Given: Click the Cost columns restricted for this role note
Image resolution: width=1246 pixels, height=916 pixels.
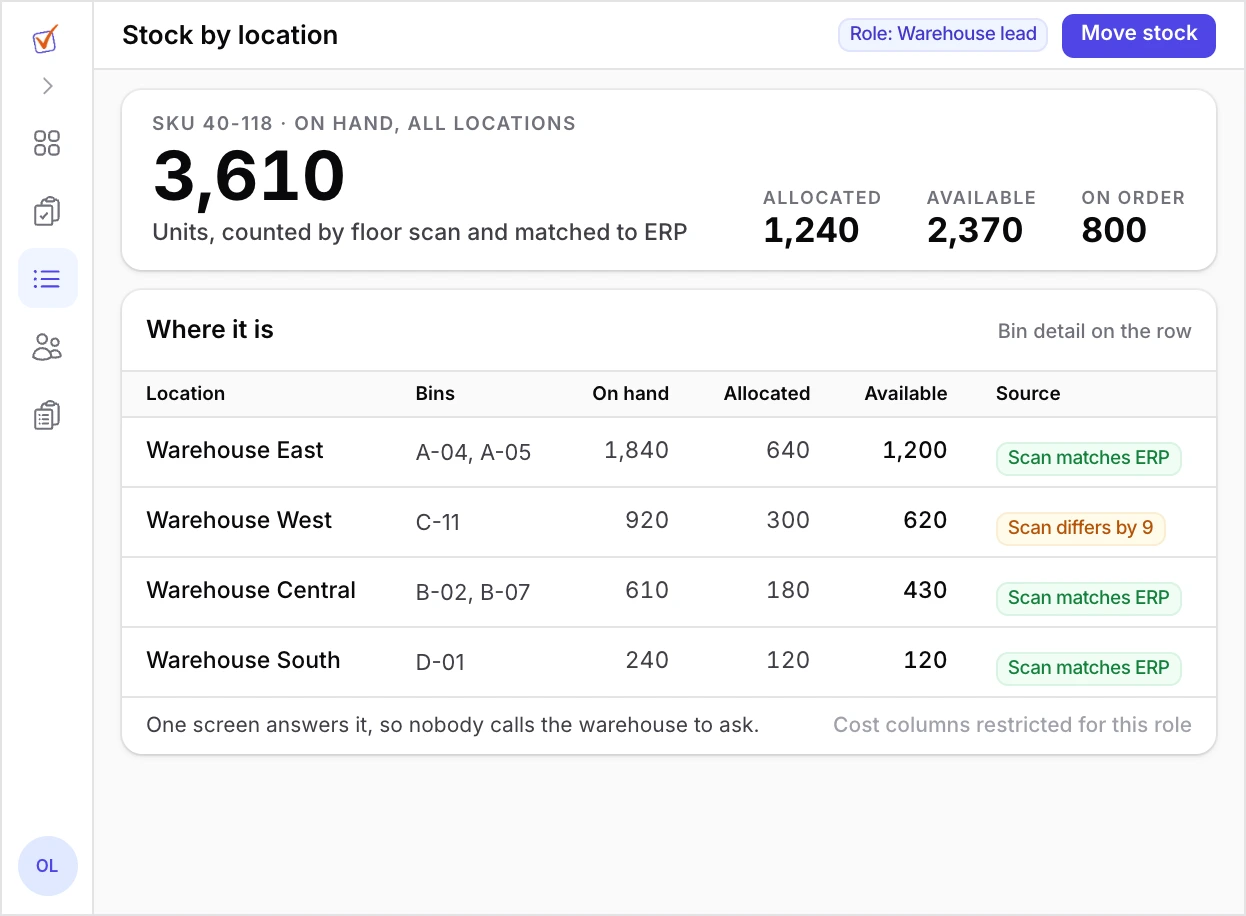Looking at the screenshot, I should 1013,725.
